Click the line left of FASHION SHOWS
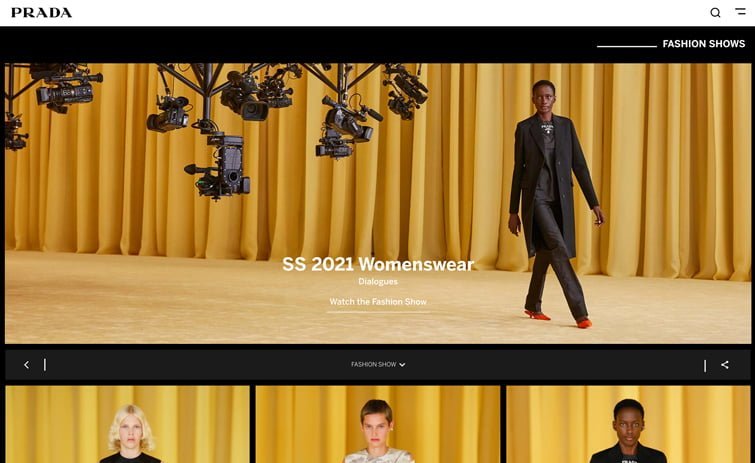Viewport: 755px width, 463px height. tap(627, 46)
